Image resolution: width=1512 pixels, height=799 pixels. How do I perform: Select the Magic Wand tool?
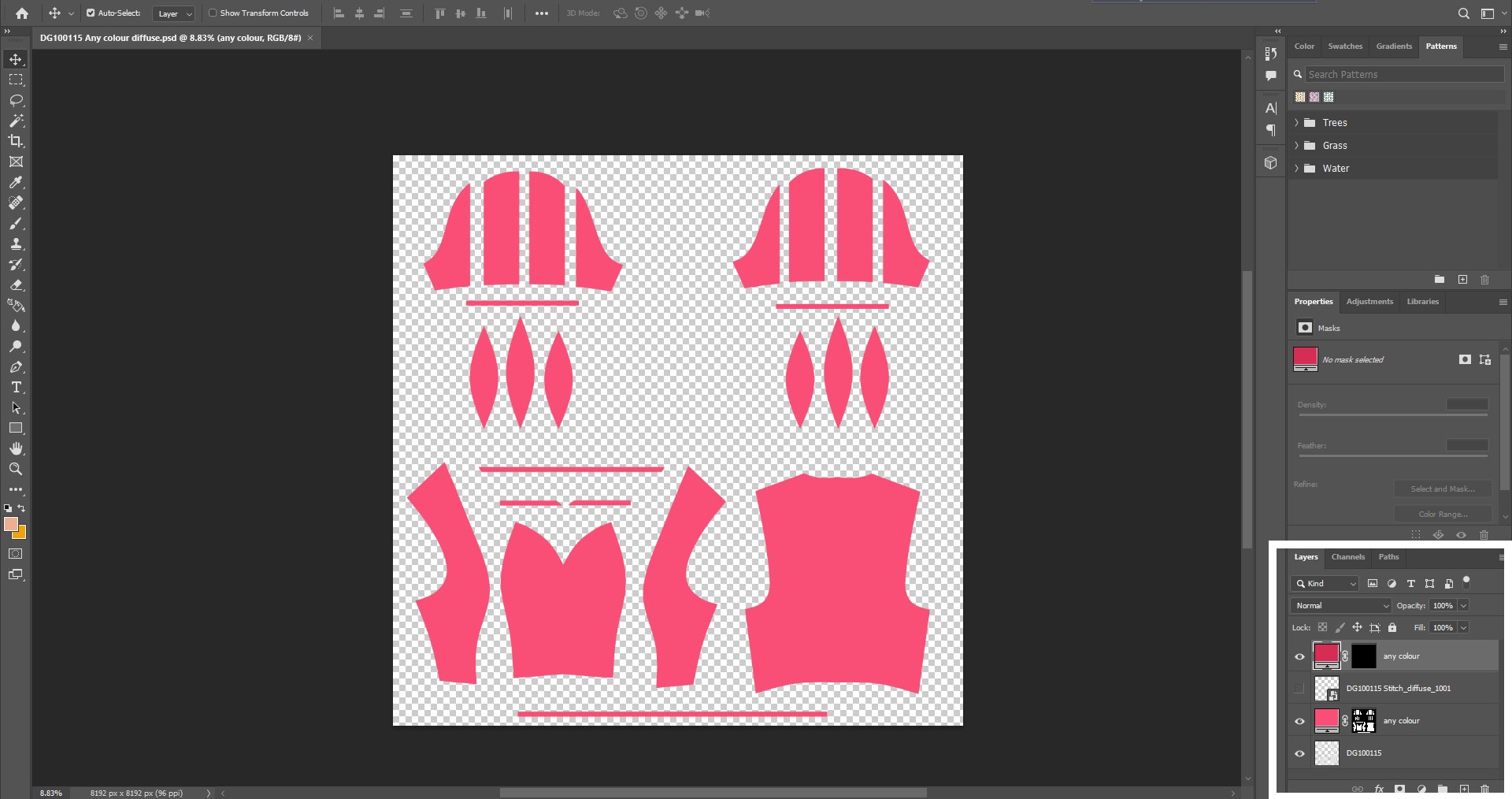point(16,121)
